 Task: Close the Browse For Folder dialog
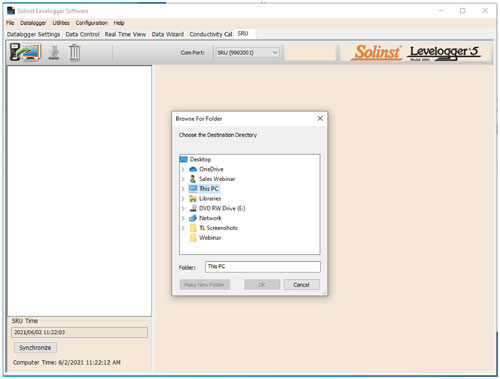pyautogui.click(x=320, y=118)
